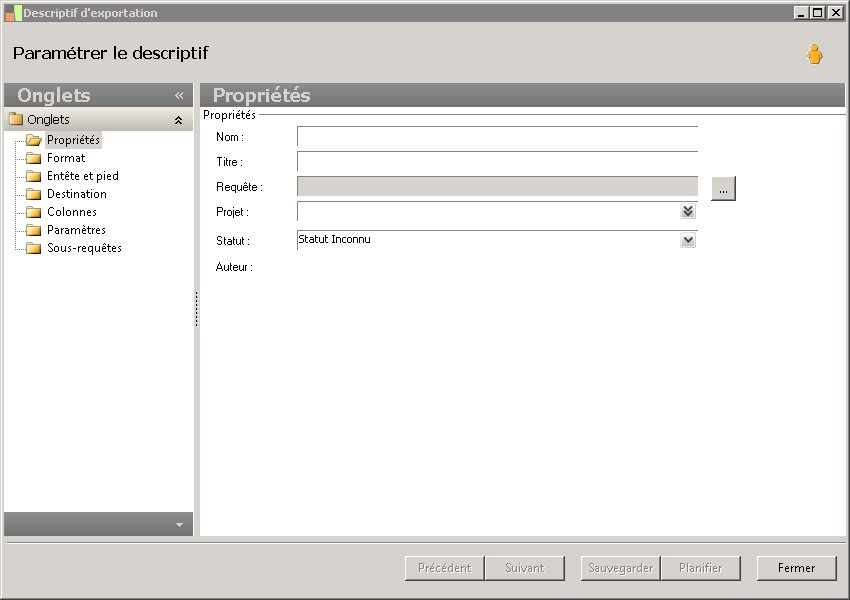Open the Projet dropdown list

(x=688, y=211)
